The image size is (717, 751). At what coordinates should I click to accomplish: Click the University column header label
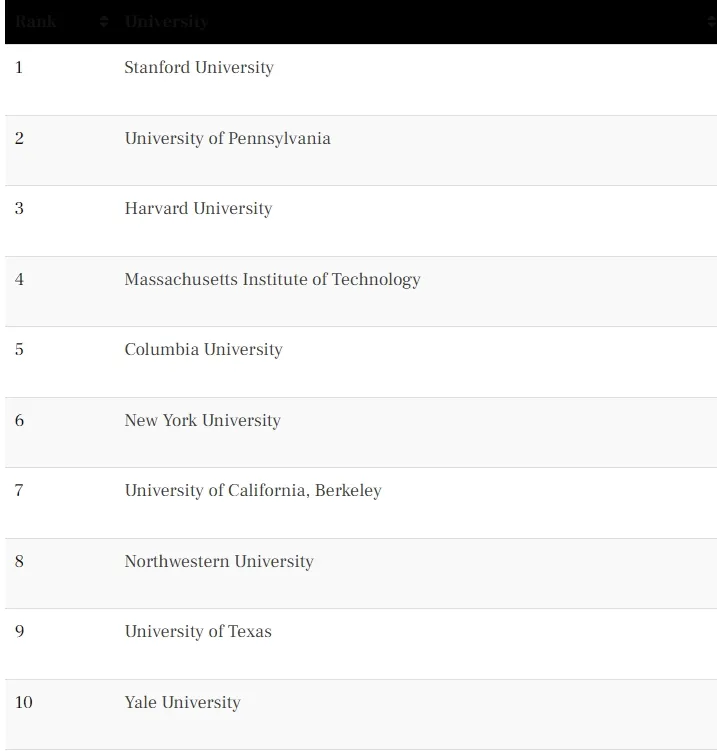point(166,22)
